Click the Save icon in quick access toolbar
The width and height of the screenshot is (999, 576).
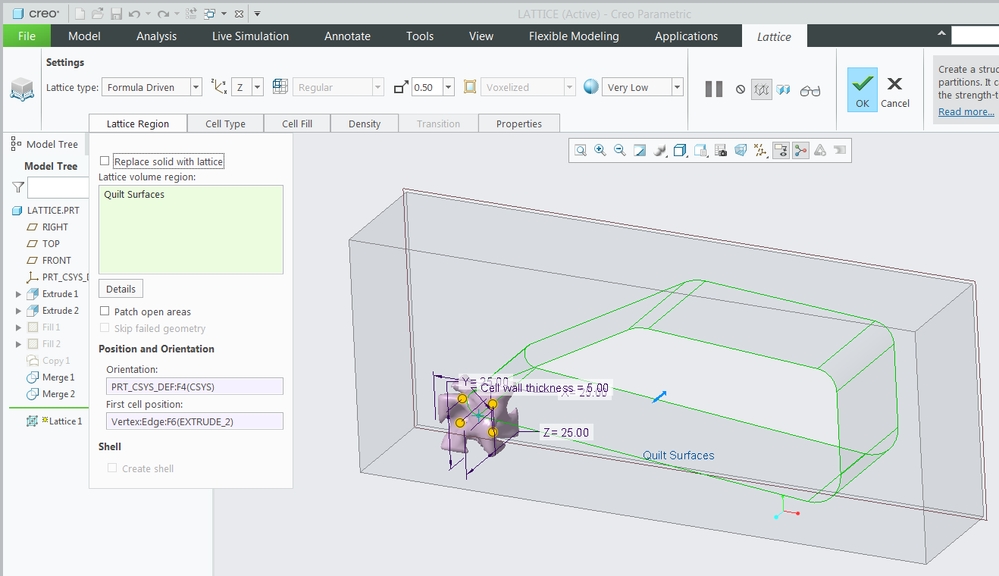click(x=116, y=14)
